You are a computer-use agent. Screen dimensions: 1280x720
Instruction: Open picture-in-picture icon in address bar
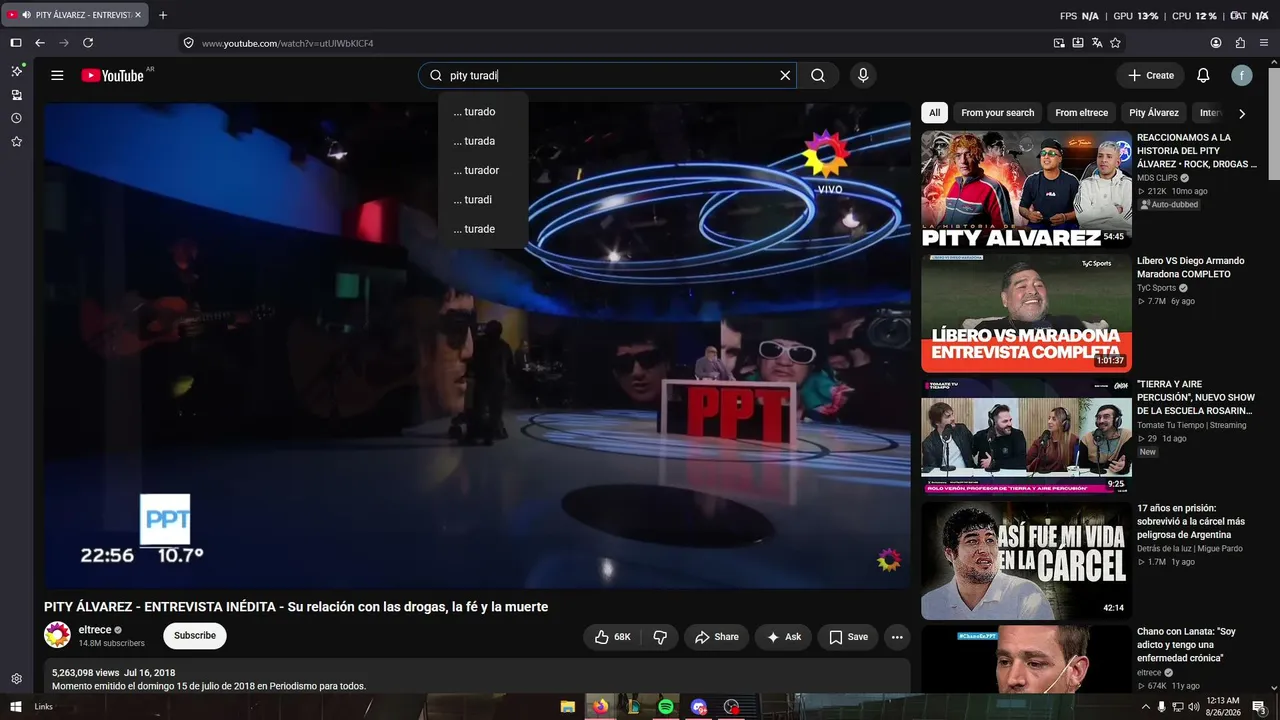(x=1059, y=43)
